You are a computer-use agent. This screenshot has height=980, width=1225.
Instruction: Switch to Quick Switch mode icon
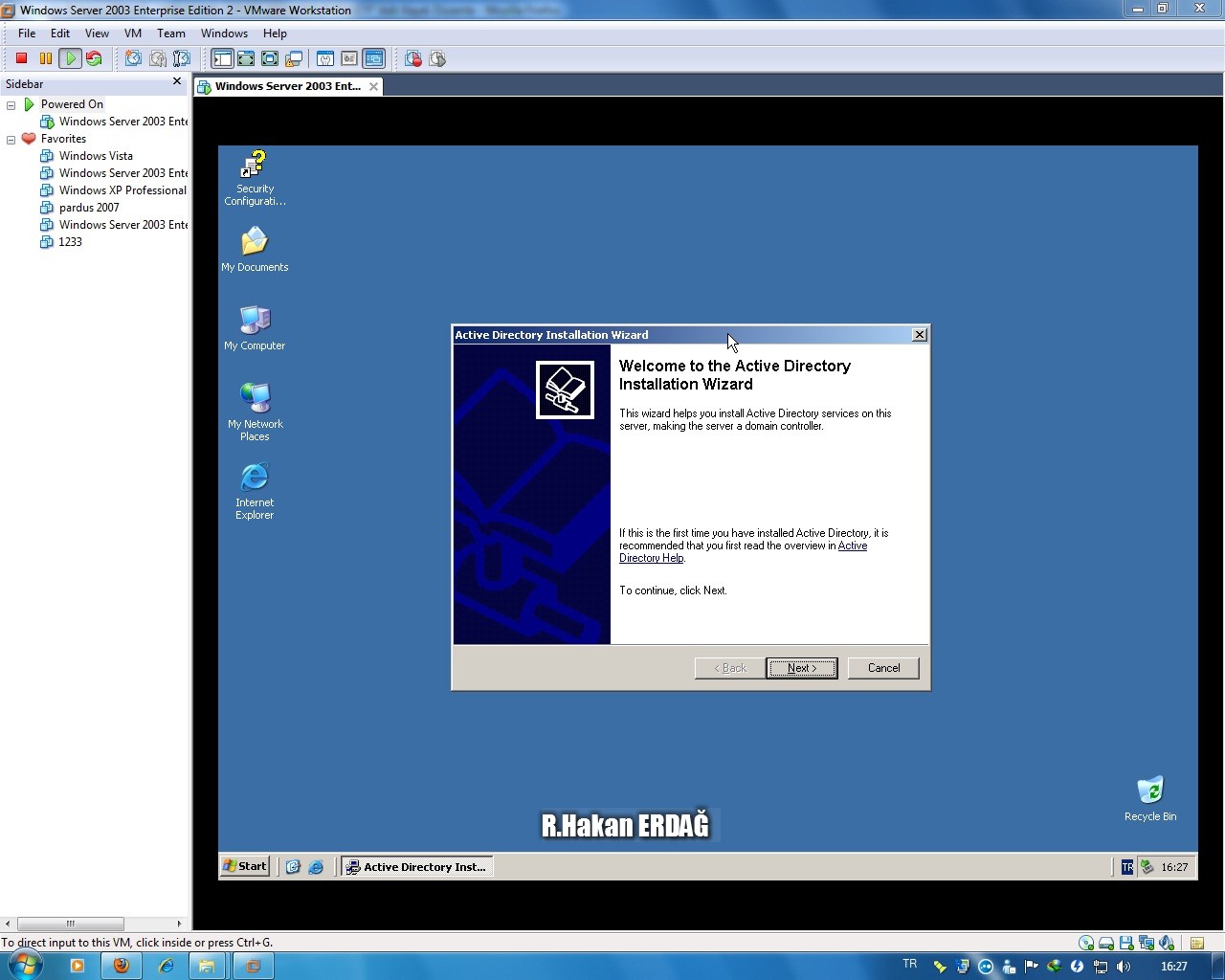click(246, 58)
